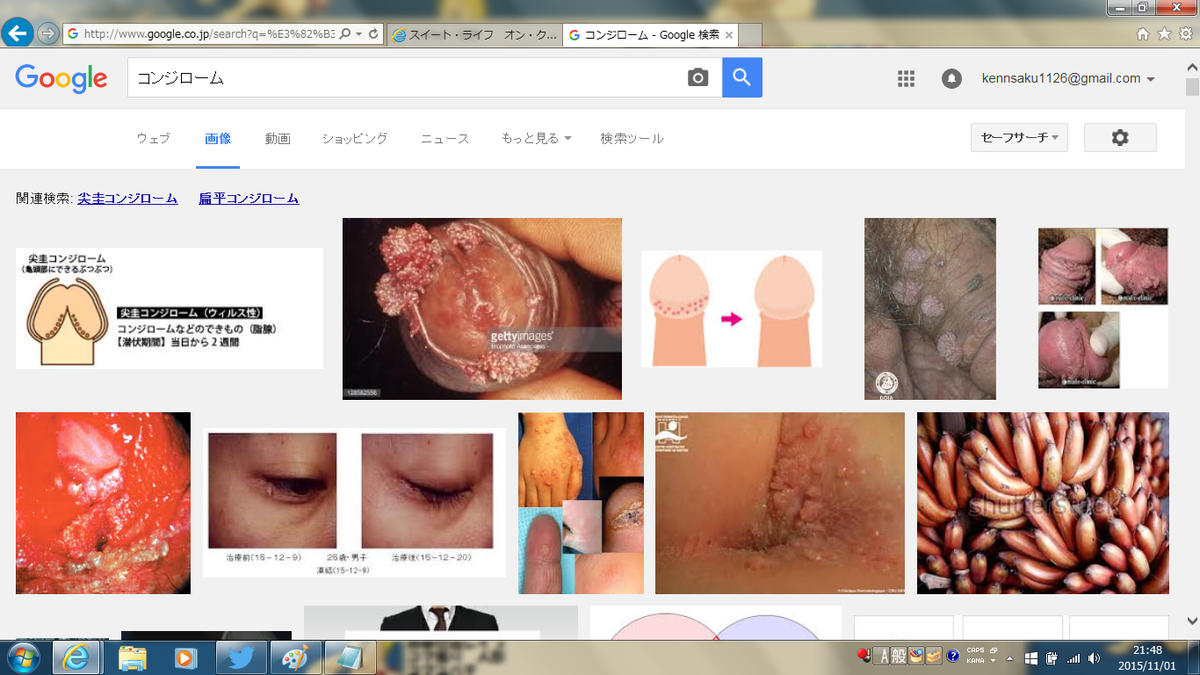1200x675 pixels.
Task: Open File Explorer from the taskbar
Action: tap(133, 657)
